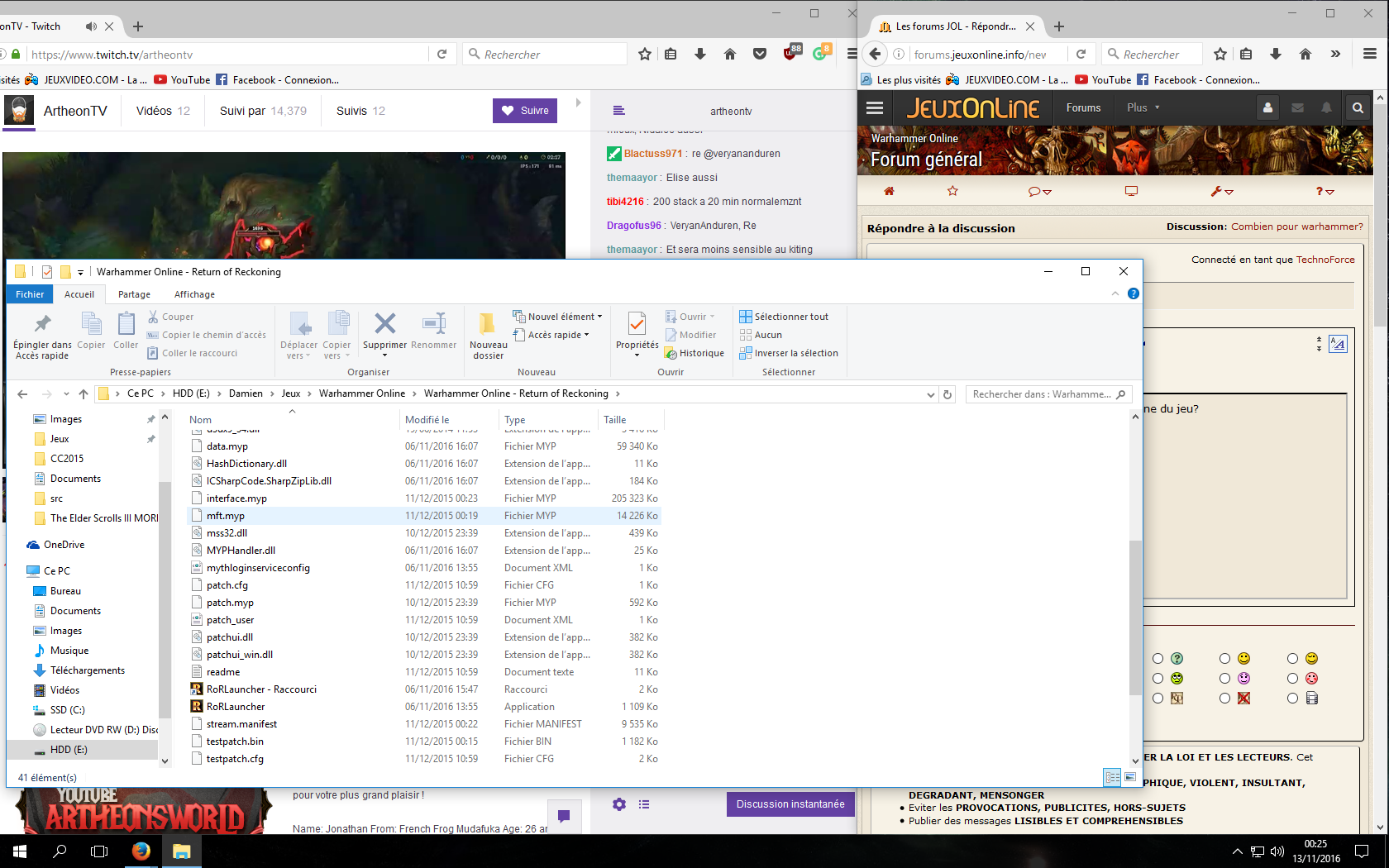Select radio button beside green-eyed smiley
Image resolution: width=1389 pixels, height=868 pixels.
tap(1157, 679)
